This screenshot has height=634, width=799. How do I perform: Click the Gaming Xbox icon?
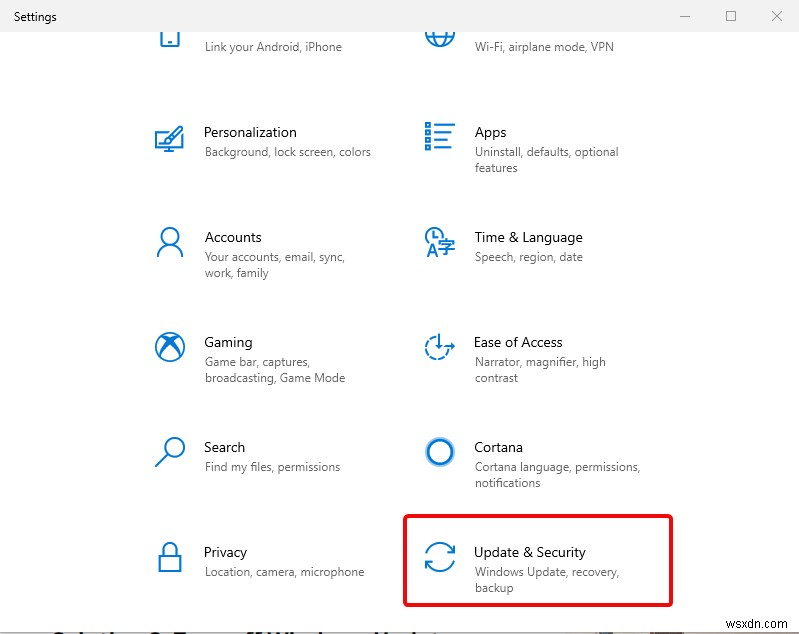[x=170, y=347]
